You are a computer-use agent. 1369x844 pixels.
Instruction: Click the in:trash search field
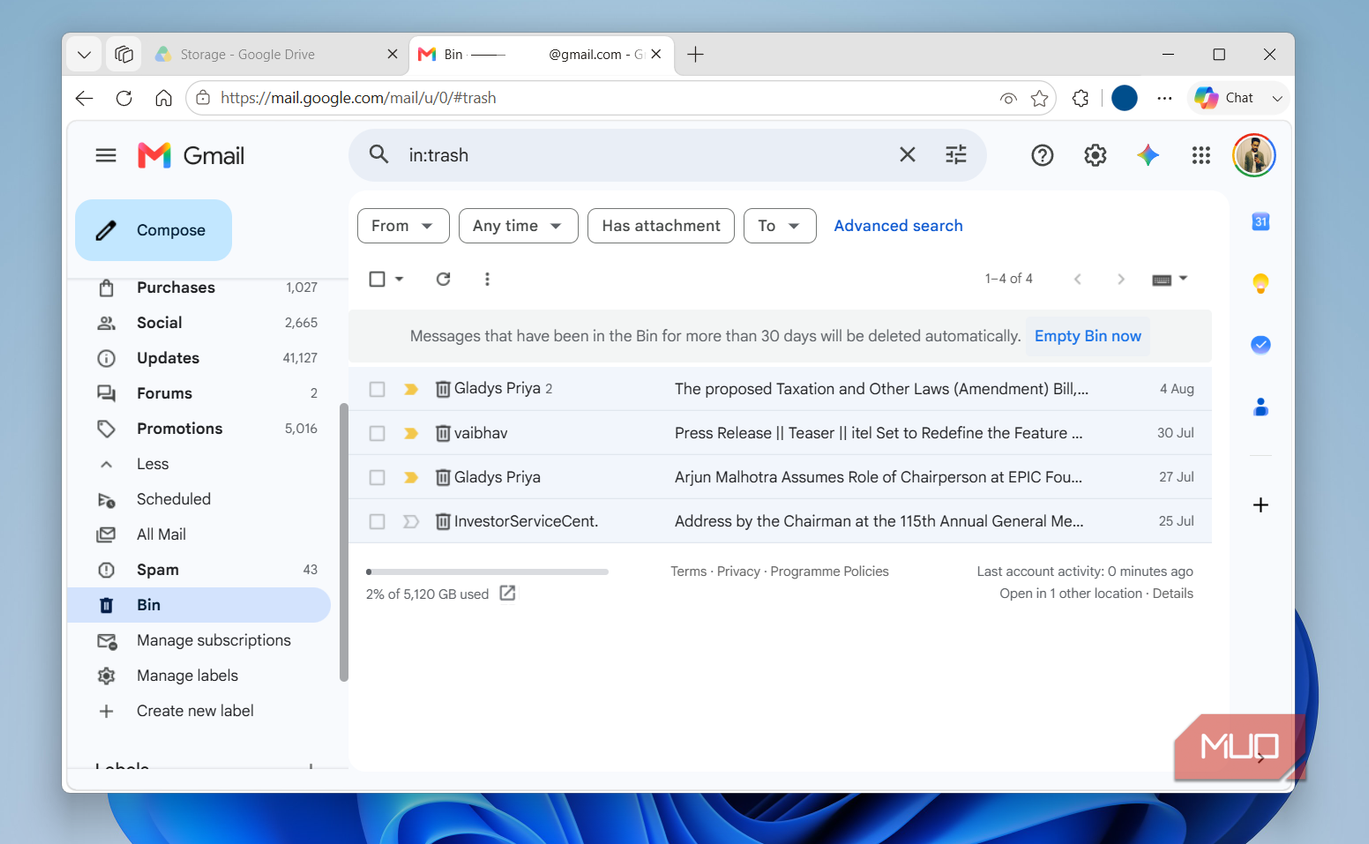640,155
